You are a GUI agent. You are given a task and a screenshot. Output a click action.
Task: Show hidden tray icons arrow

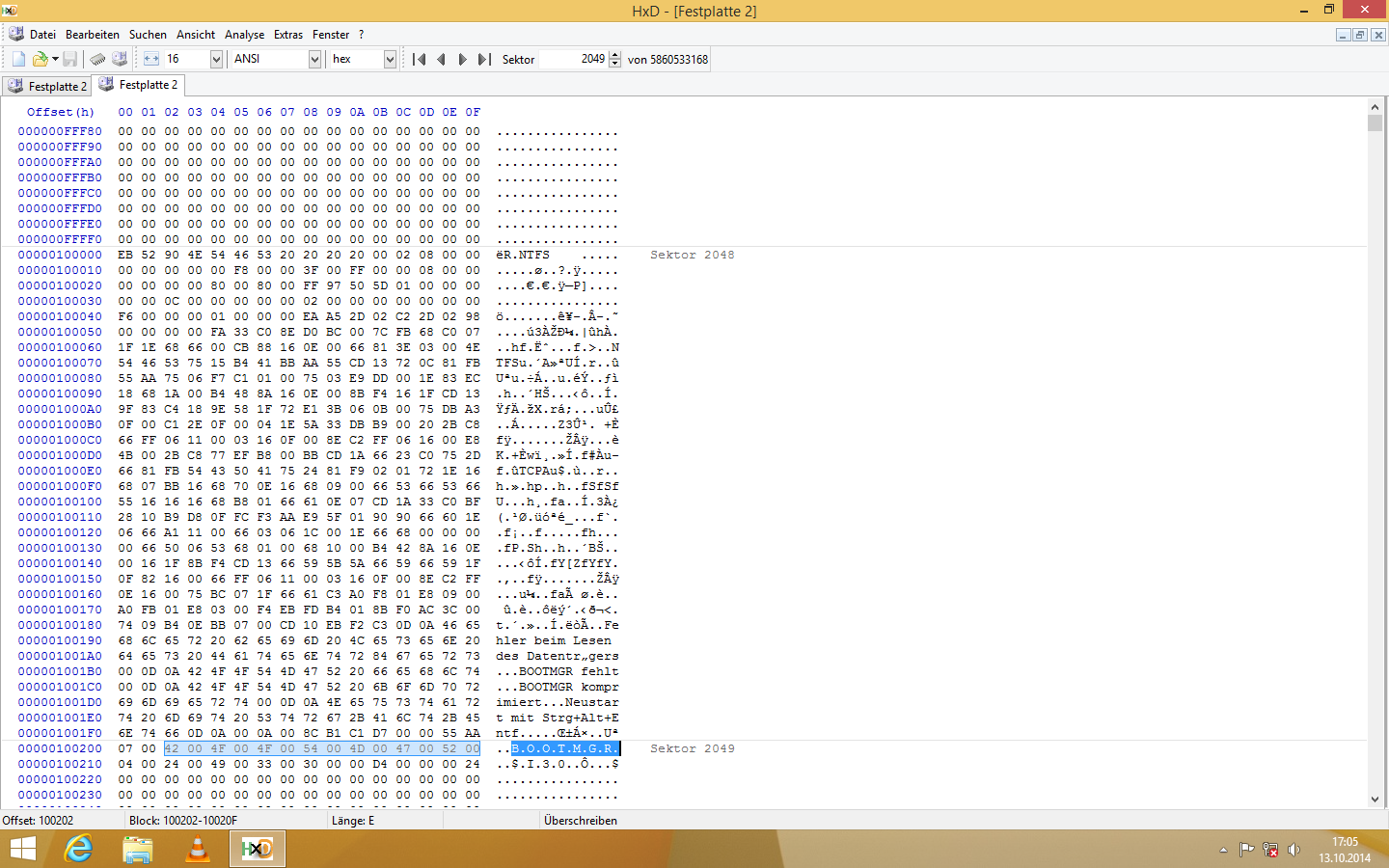coord(1223,850)
